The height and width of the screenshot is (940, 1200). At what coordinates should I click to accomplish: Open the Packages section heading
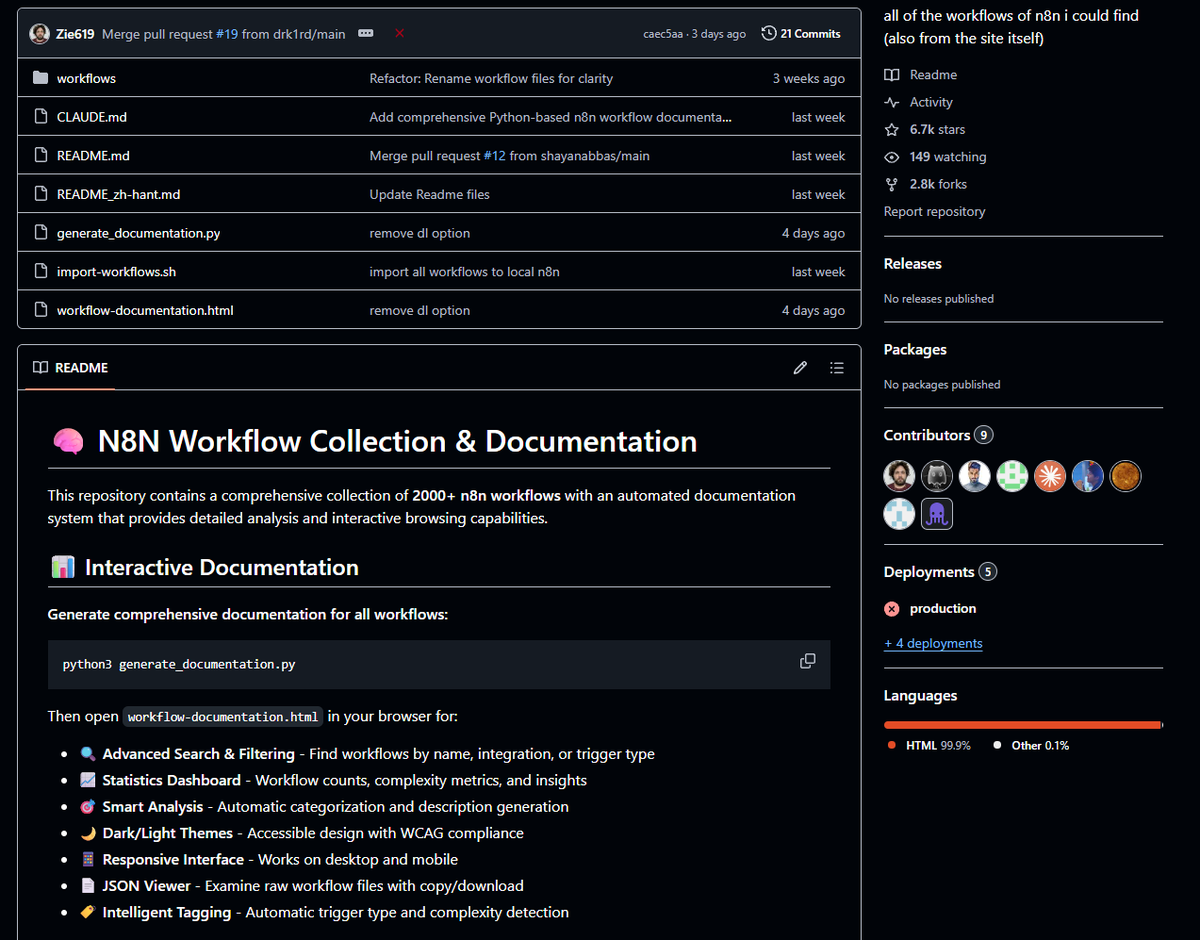point(915,350)
